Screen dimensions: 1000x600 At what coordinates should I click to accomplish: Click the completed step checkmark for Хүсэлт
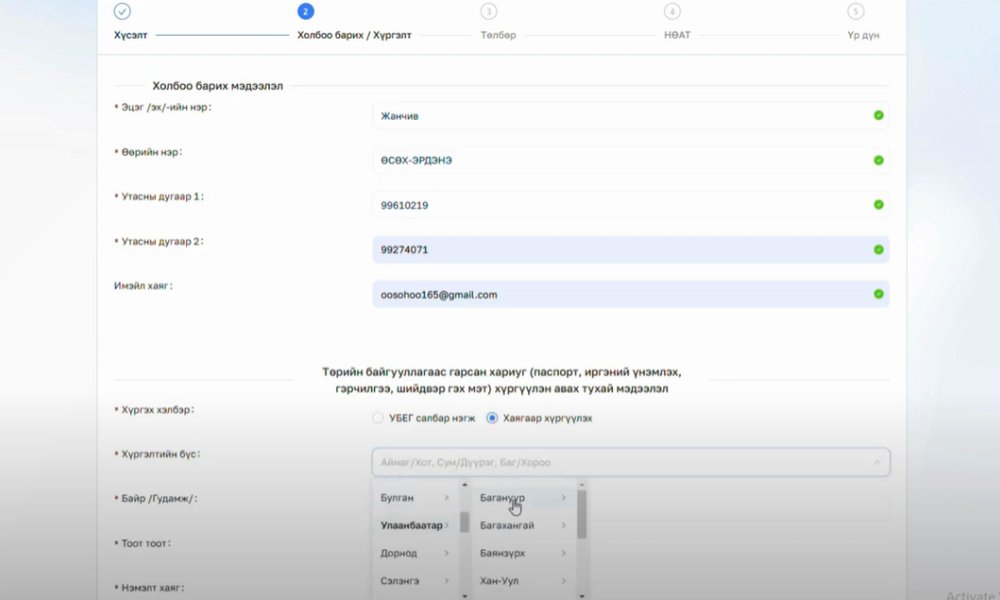click(x=122, y=11)
